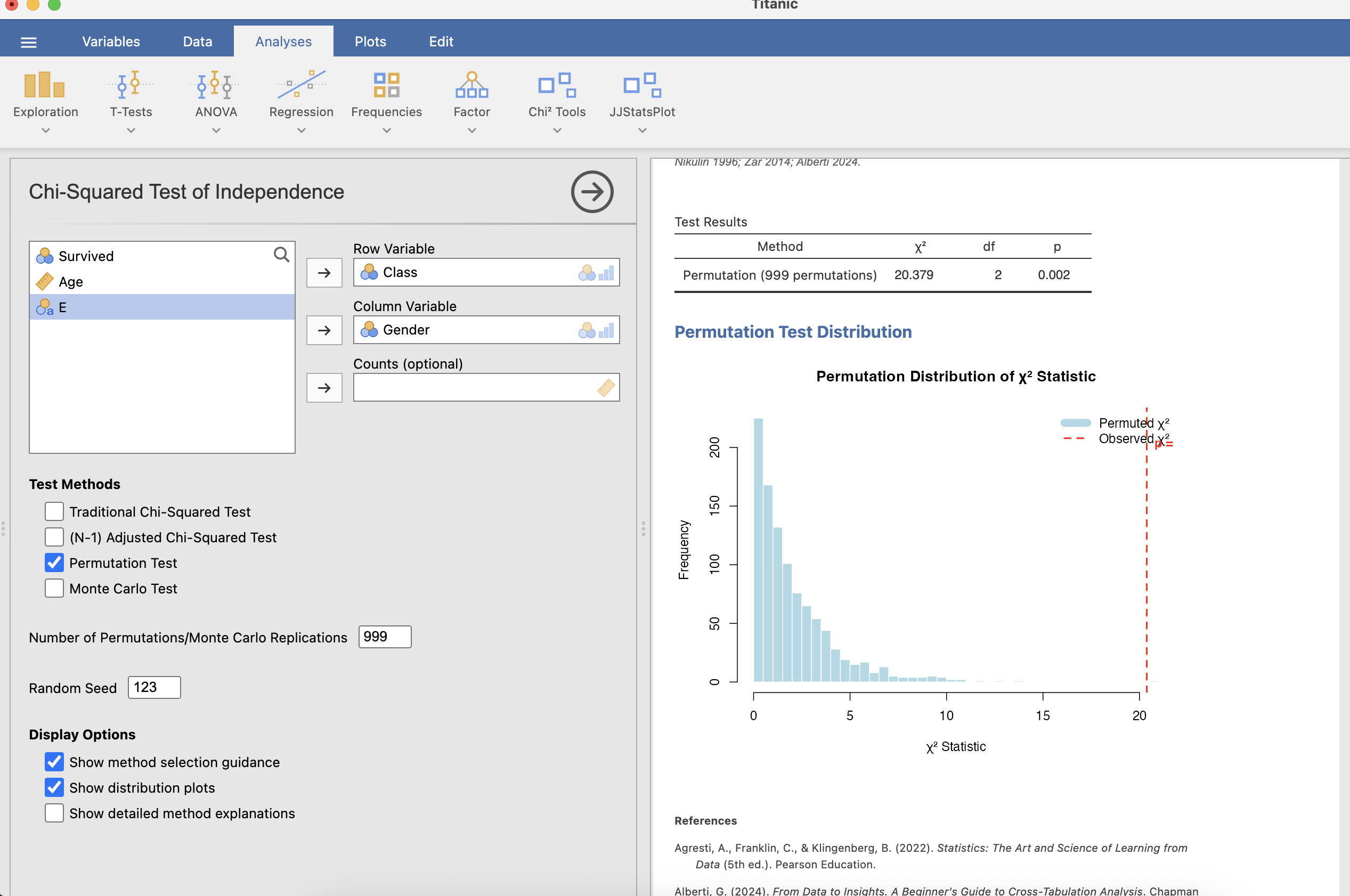The width and height of the screenshot is (1350, 896).
Task: Open the Chi² Tools module icon
Action: [556, 86]
